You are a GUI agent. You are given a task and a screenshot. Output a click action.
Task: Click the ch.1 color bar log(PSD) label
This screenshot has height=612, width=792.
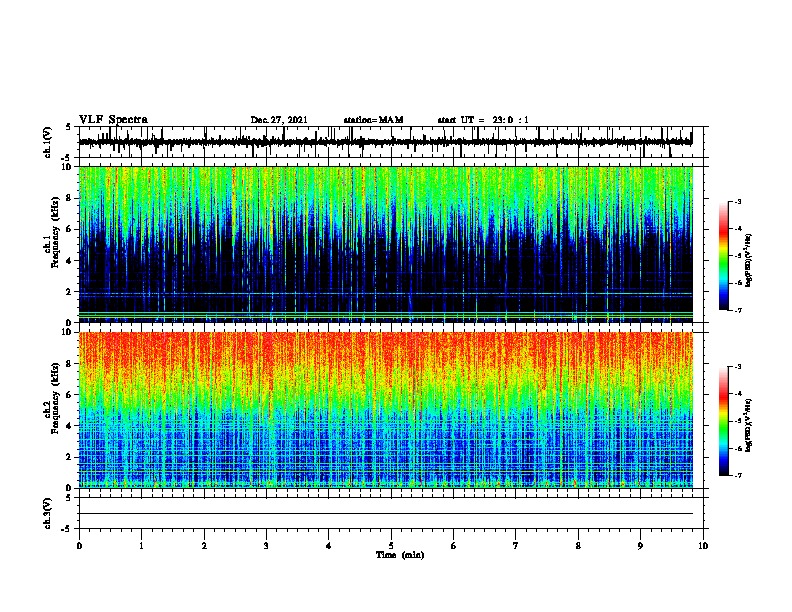(749, 260)
